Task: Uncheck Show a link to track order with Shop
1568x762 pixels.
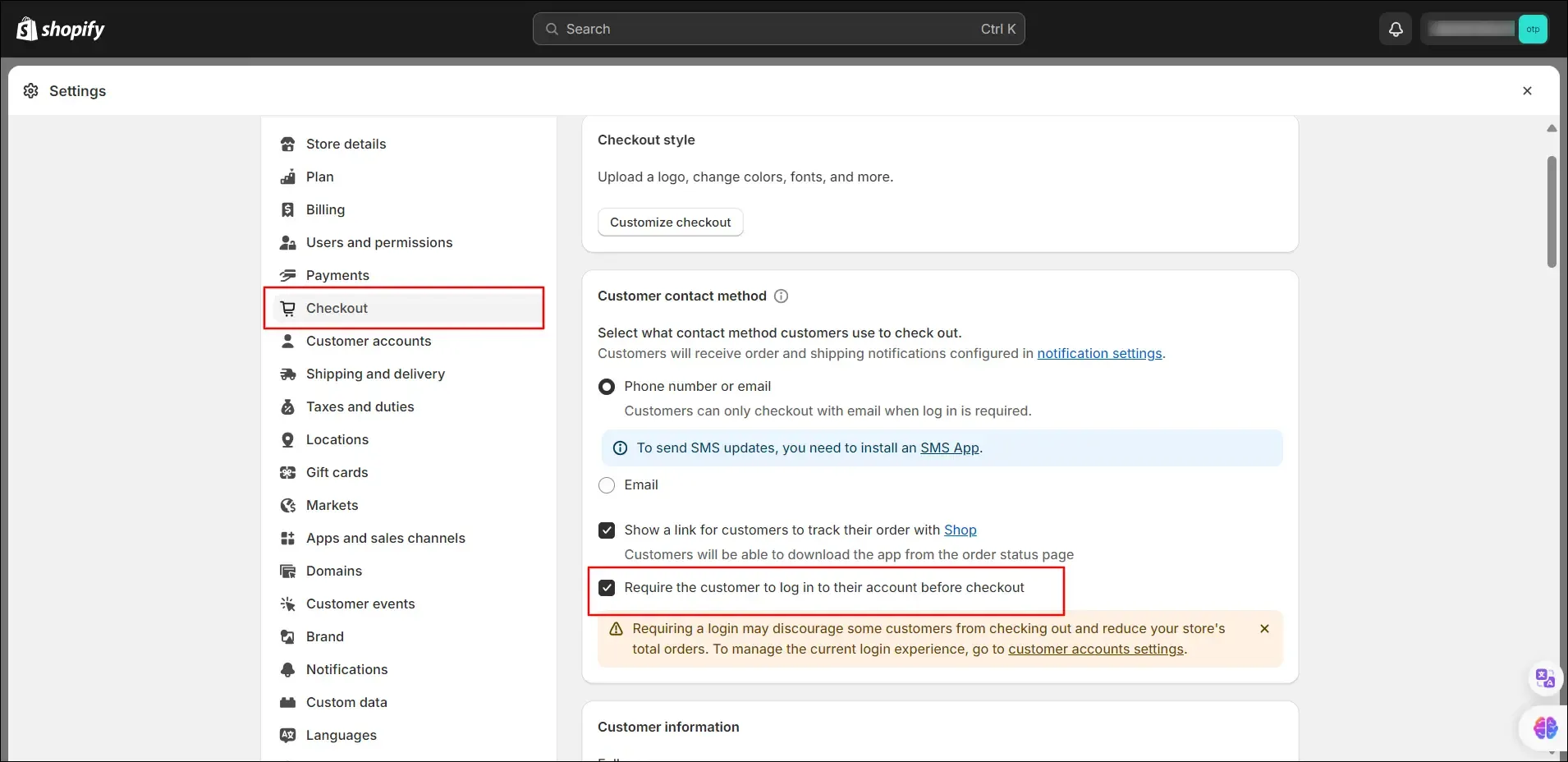Action: (x=607, y=530)
